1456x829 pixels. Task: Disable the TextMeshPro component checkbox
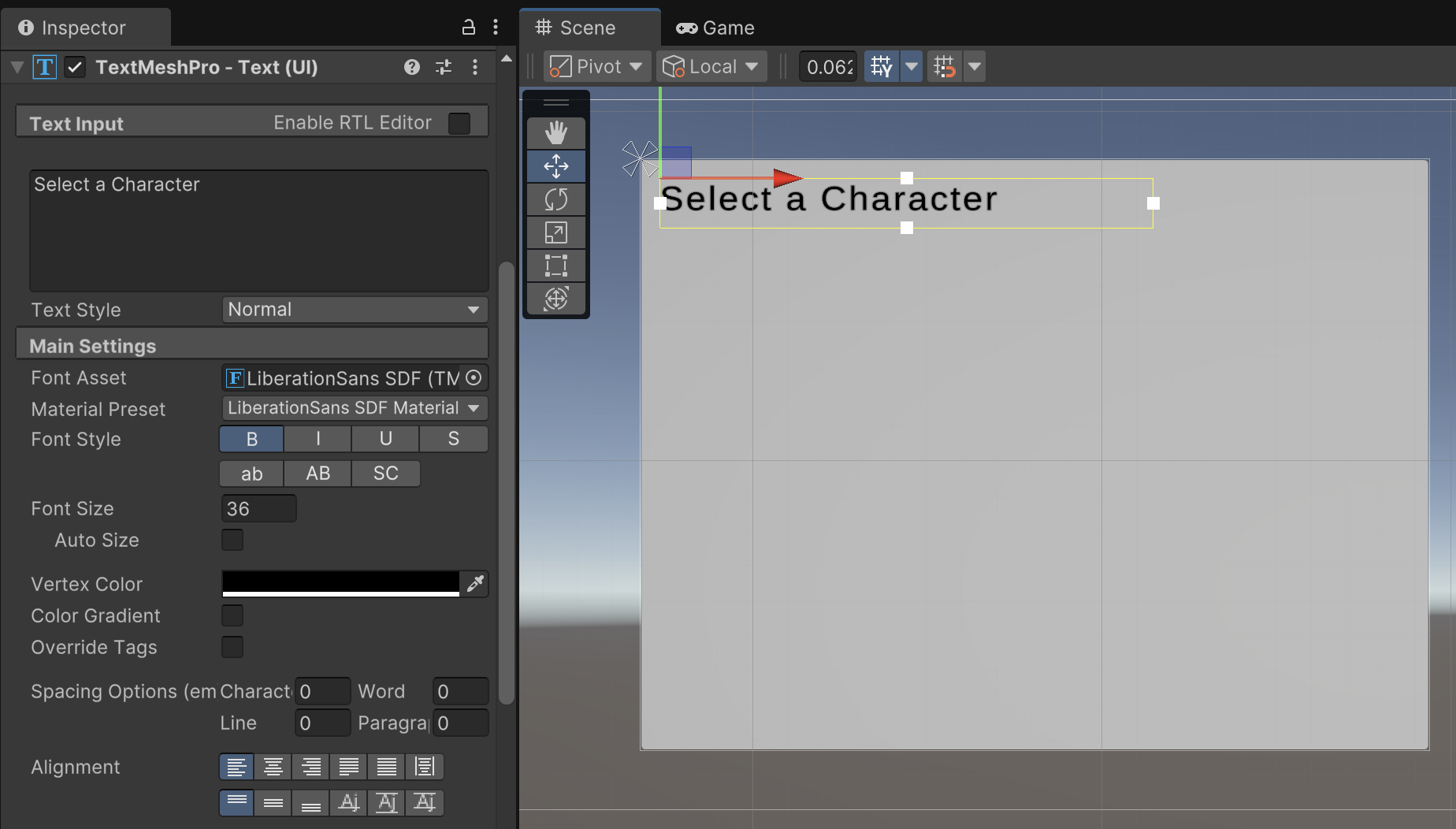point(75,67)
